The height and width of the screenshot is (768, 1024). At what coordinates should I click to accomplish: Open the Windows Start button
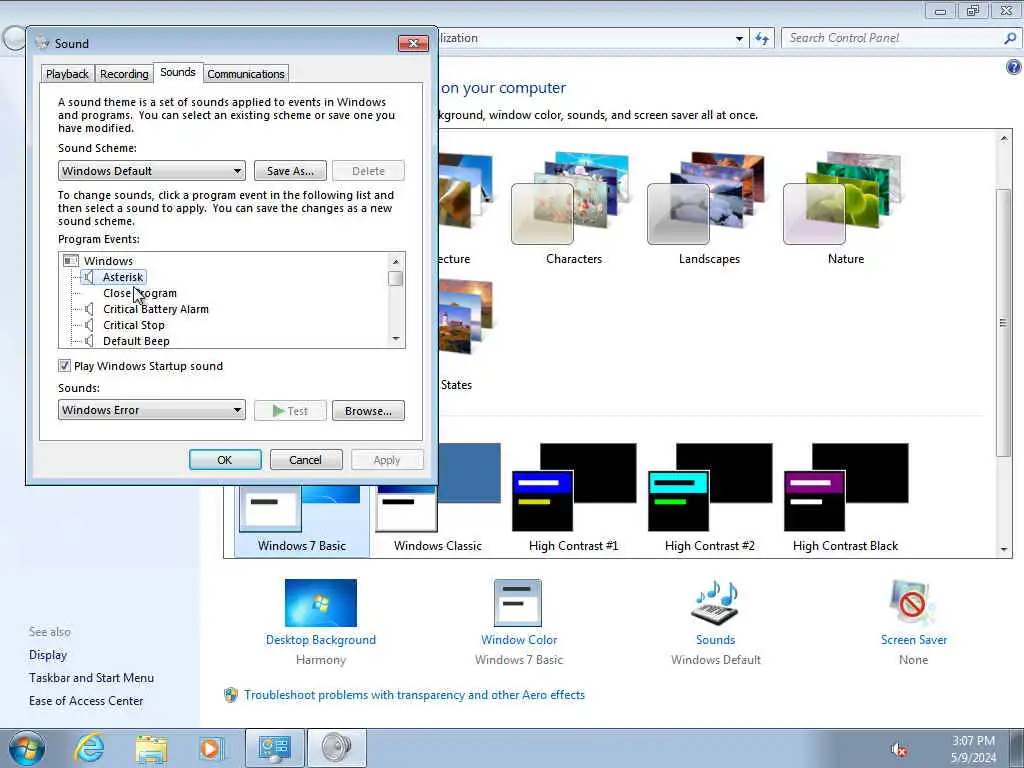point(27,748)
